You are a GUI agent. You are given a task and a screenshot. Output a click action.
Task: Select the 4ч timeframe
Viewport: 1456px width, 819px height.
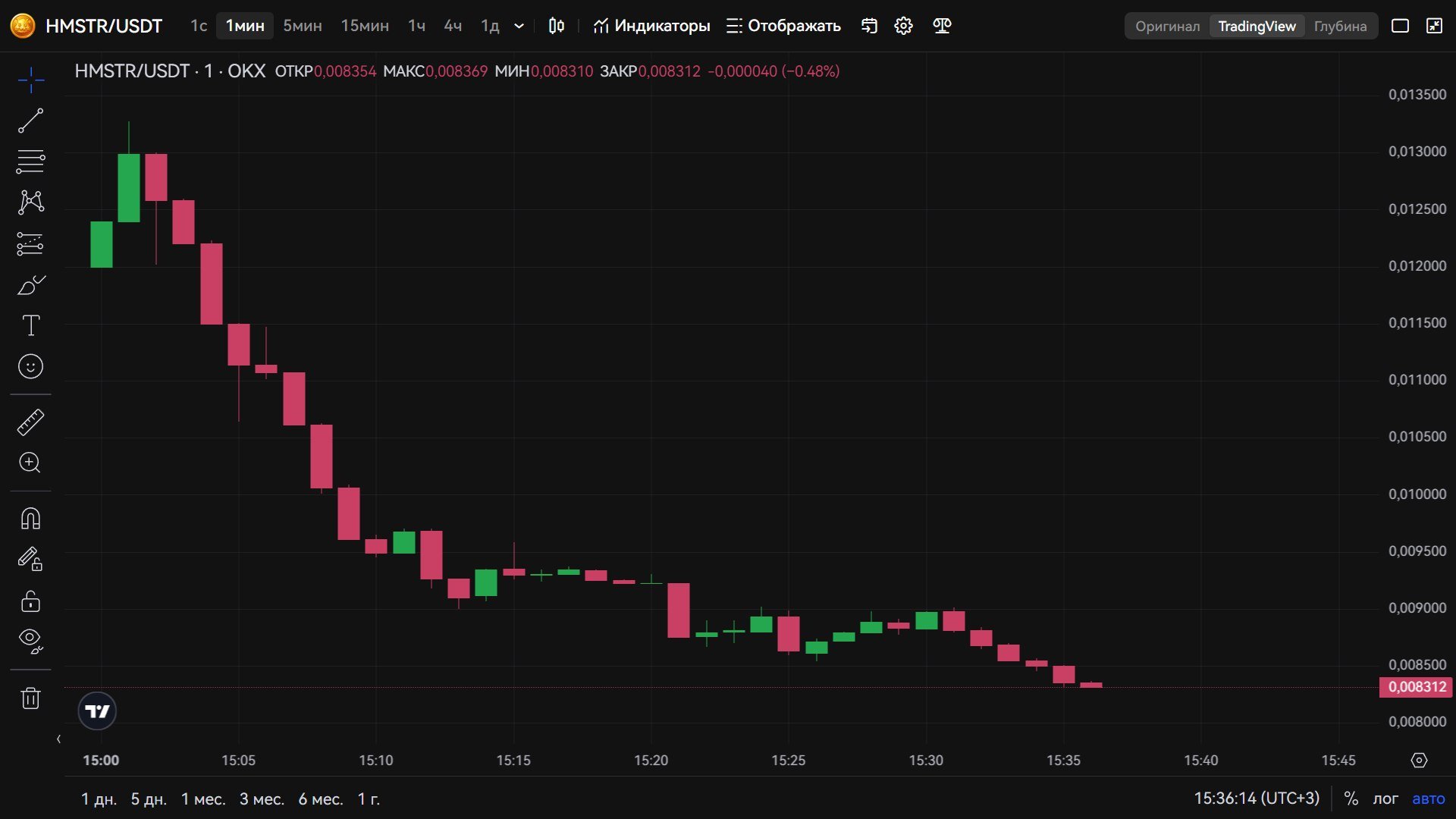(453, 26)
